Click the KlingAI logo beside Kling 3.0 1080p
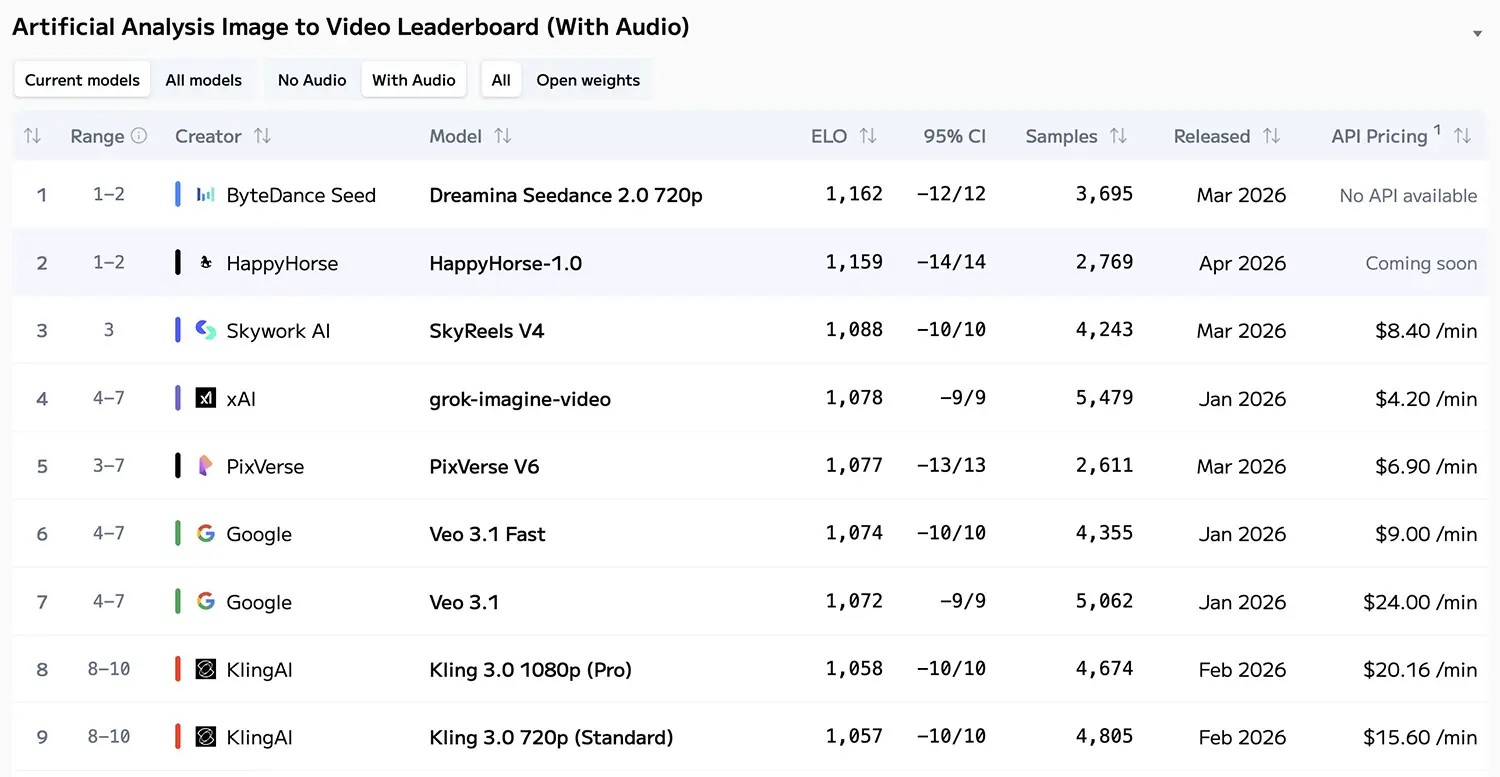The image size is (1500, 777). point(206,670)
